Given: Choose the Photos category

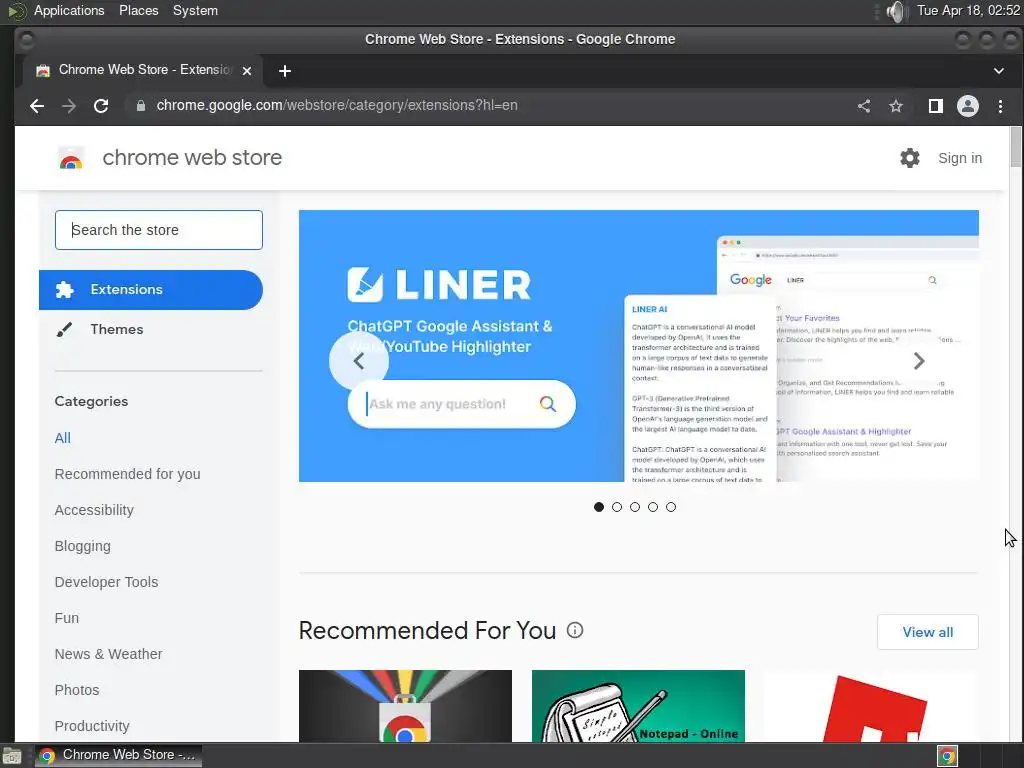Looking at the screenshot, I should click(x=77, y=690).
